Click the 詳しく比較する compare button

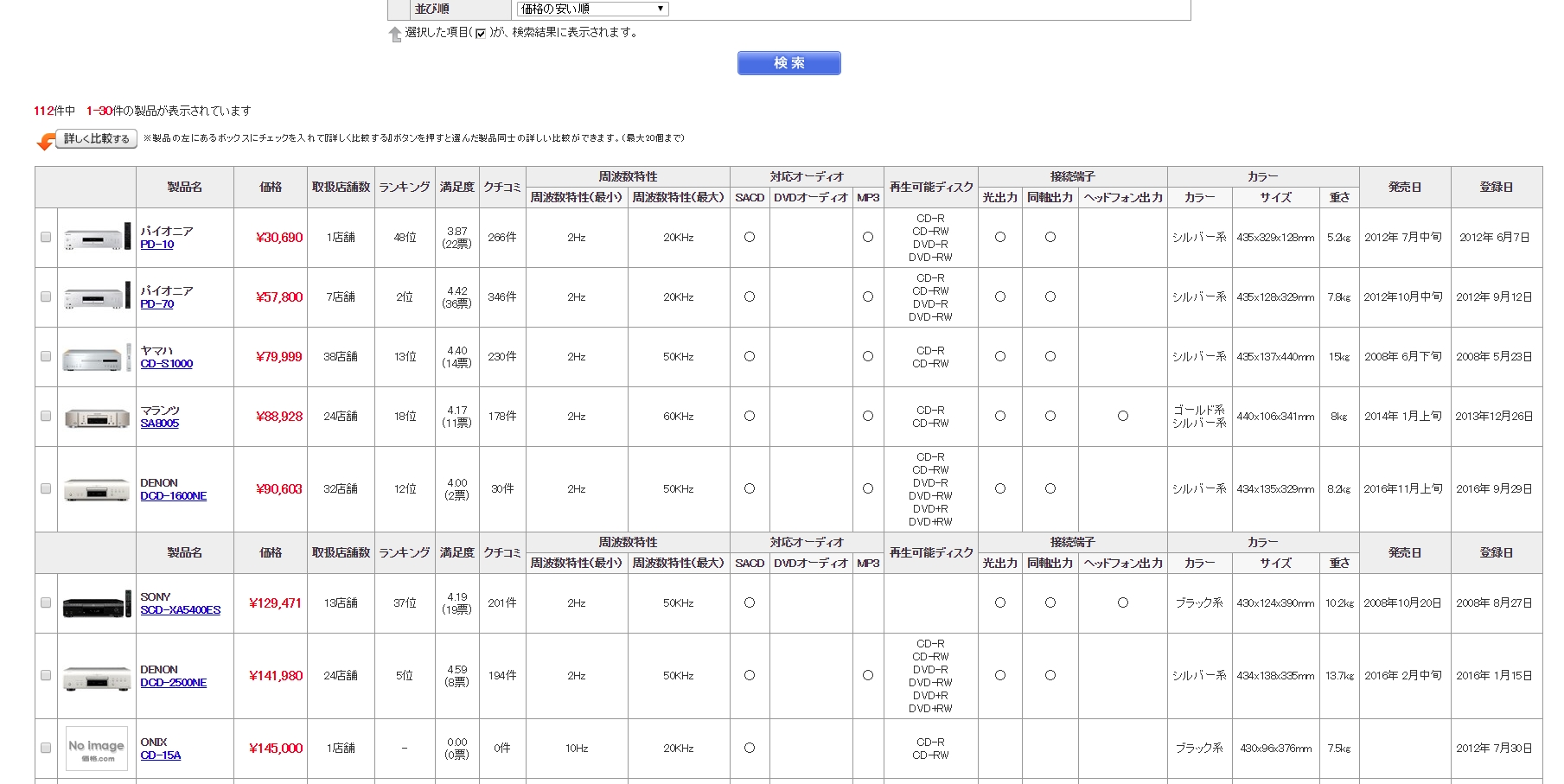pyautogui.click(x=97, y=138)
